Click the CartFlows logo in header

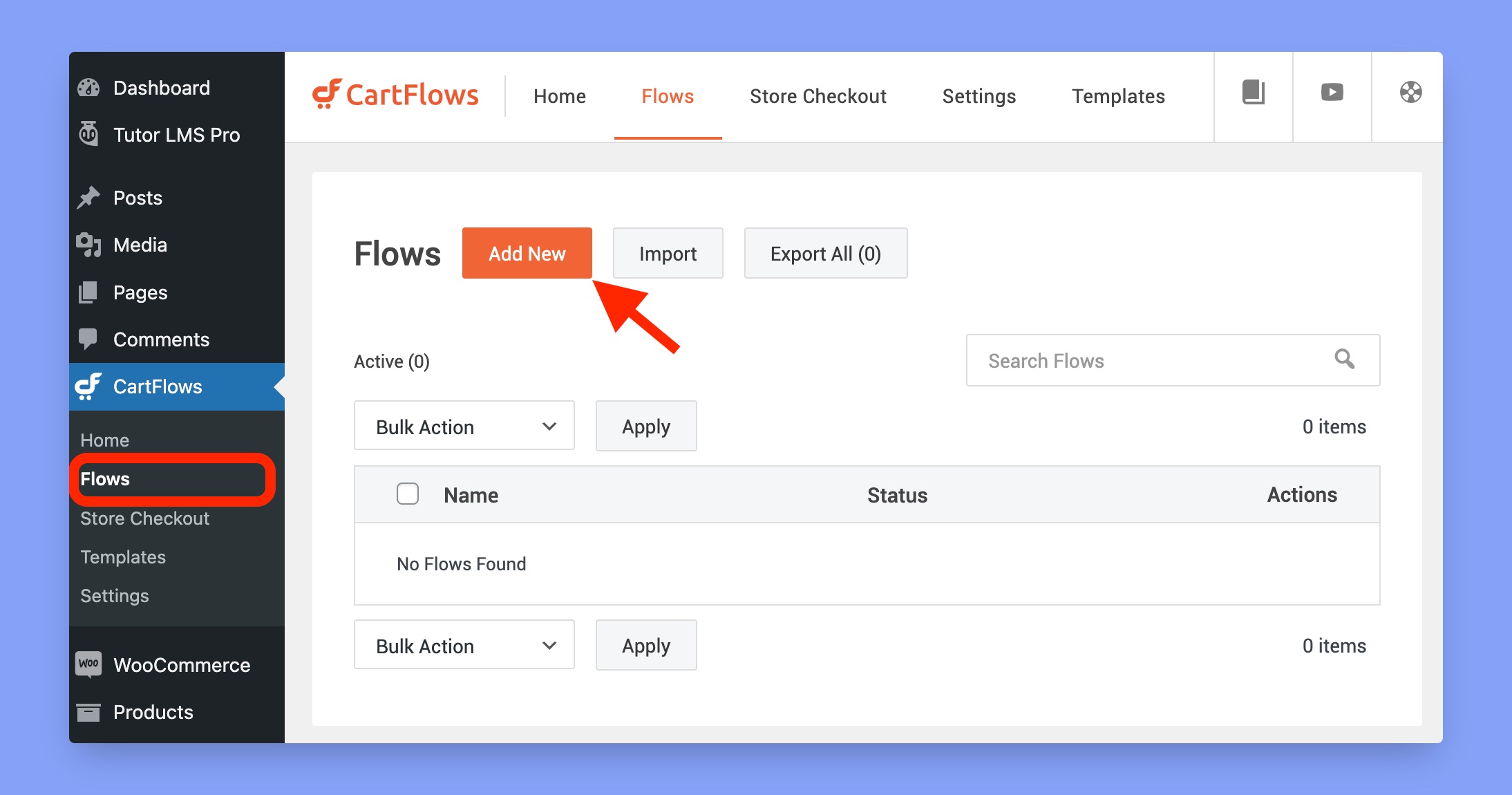point(395,95)
